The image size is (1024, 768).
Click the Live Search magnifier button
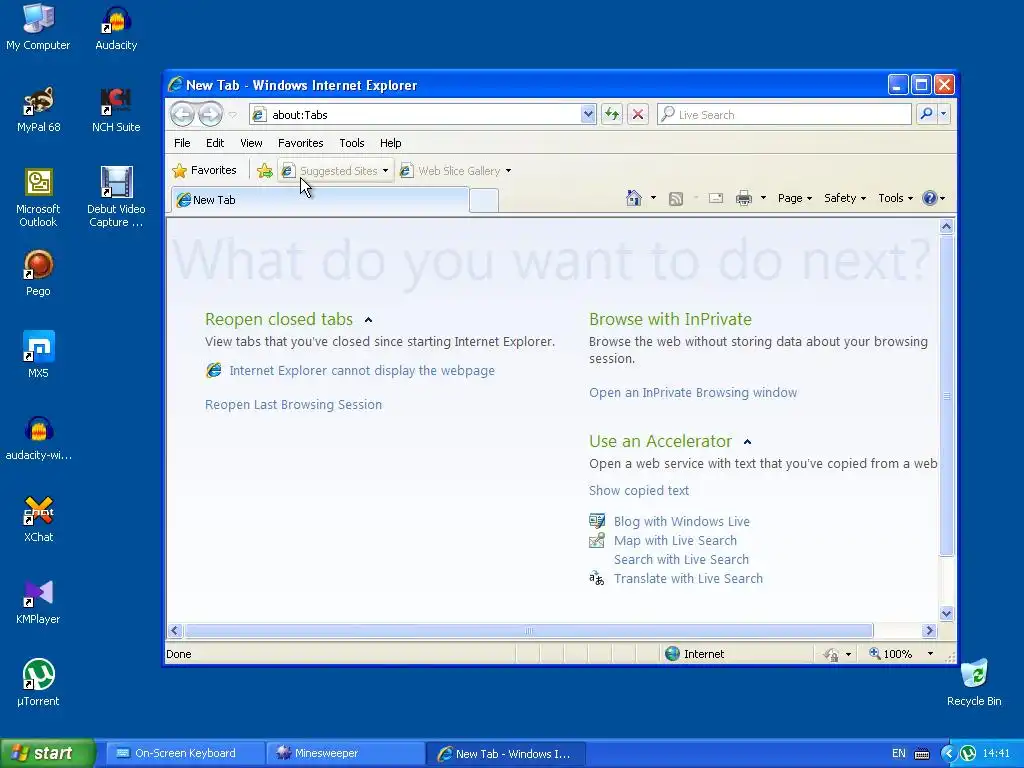[926, 114]
